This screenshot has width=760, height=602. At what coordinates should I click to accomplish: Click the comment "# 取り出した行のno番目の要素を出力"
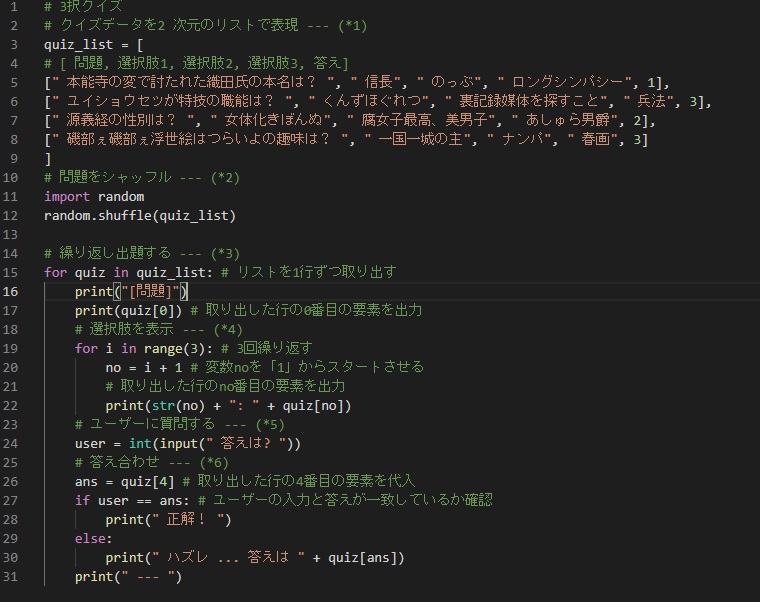(x=225, y=386)
